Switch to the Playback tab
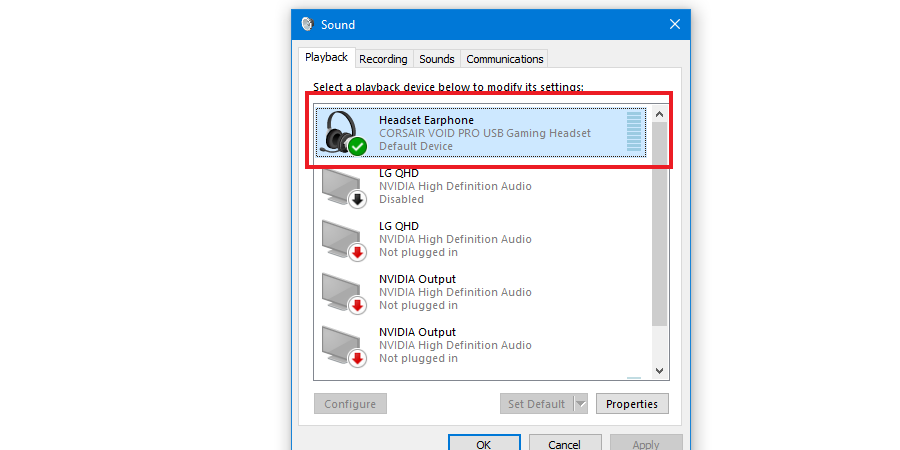The height and width of the screenshot is (450, 900). point(327,57)
